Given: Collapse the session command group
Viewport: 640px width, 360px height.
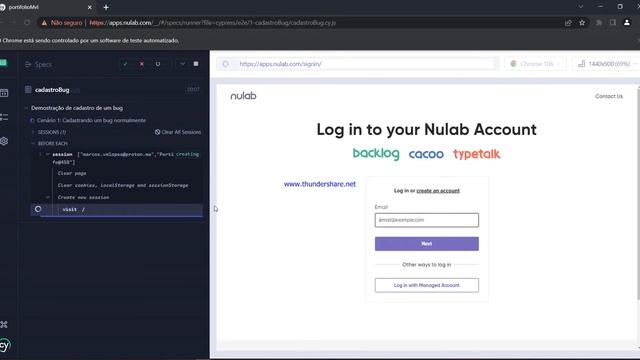Looking at the screenshot, I should (48, 154).
